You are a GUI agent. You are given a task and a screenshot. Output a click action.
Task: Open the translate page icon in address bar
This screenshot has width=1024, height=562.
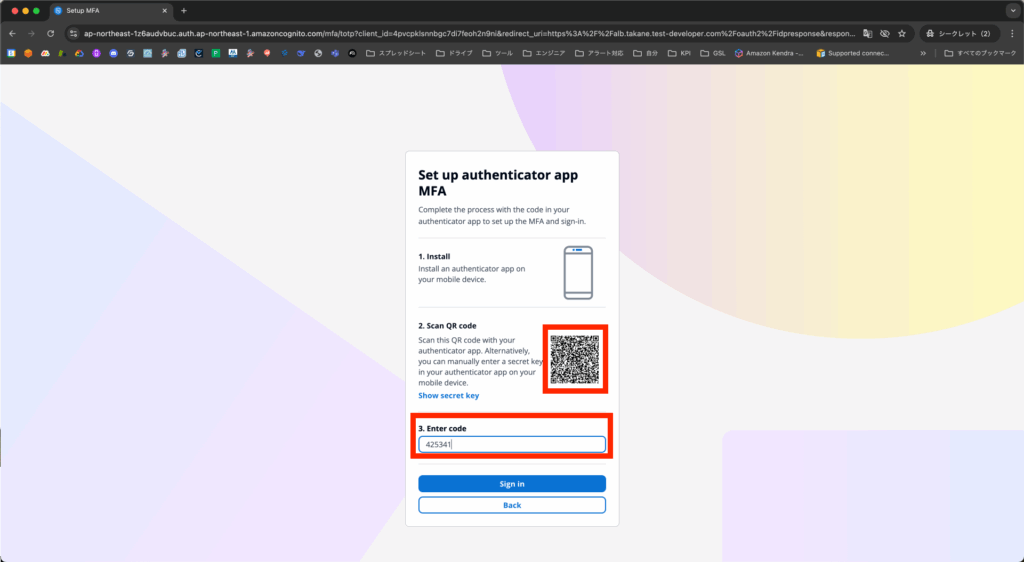867,33
